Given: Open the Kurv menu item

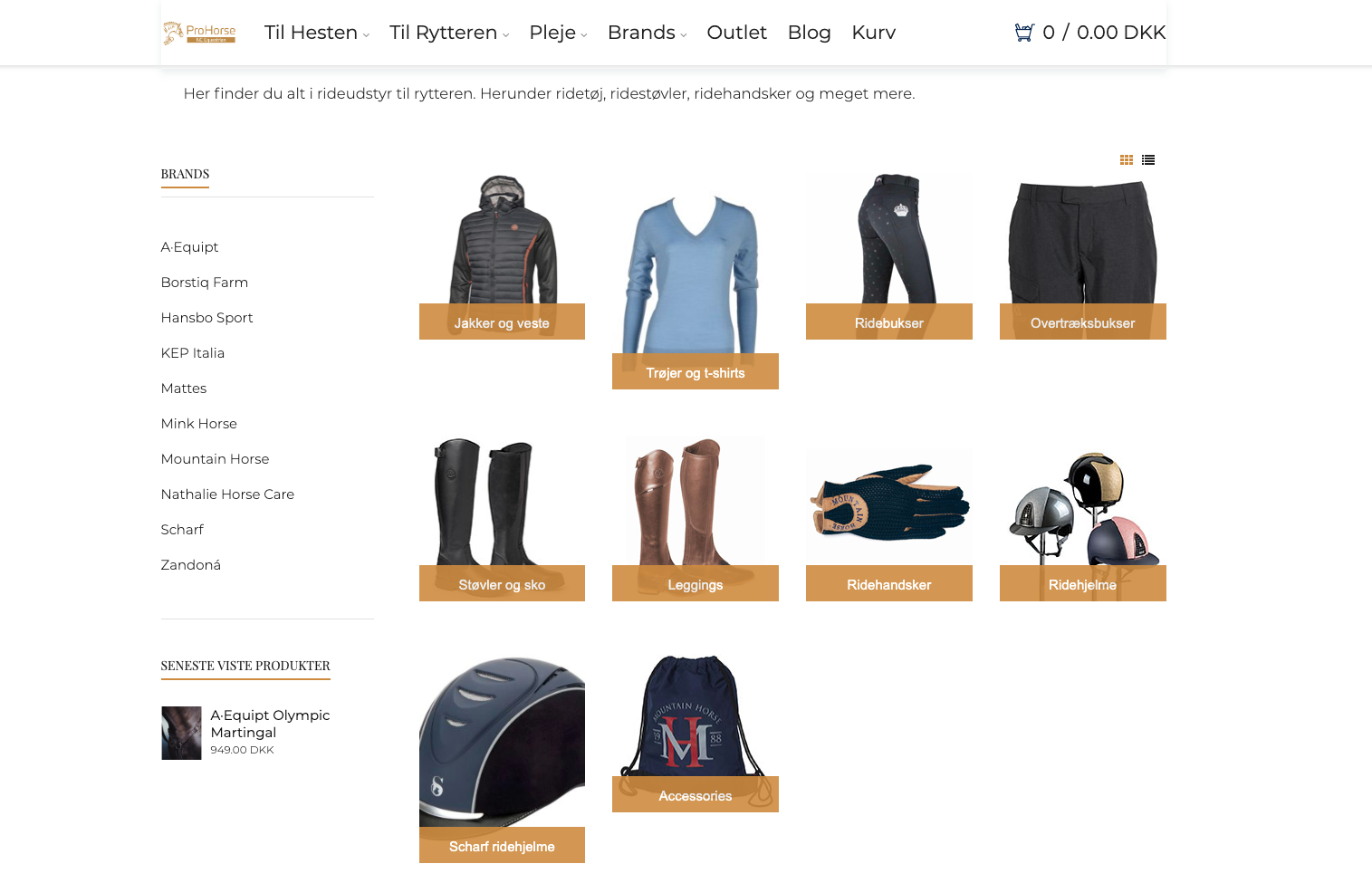Looking at the screenshot, I should [x=873, y=34].
